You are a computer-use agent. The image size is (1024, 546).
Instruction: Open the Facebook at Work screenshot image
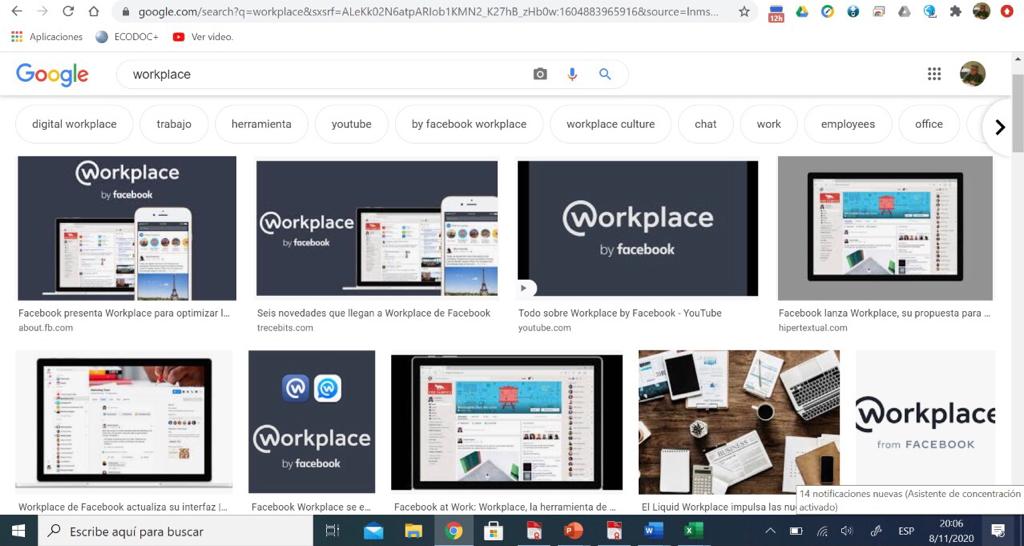click(x=507, y=423)
